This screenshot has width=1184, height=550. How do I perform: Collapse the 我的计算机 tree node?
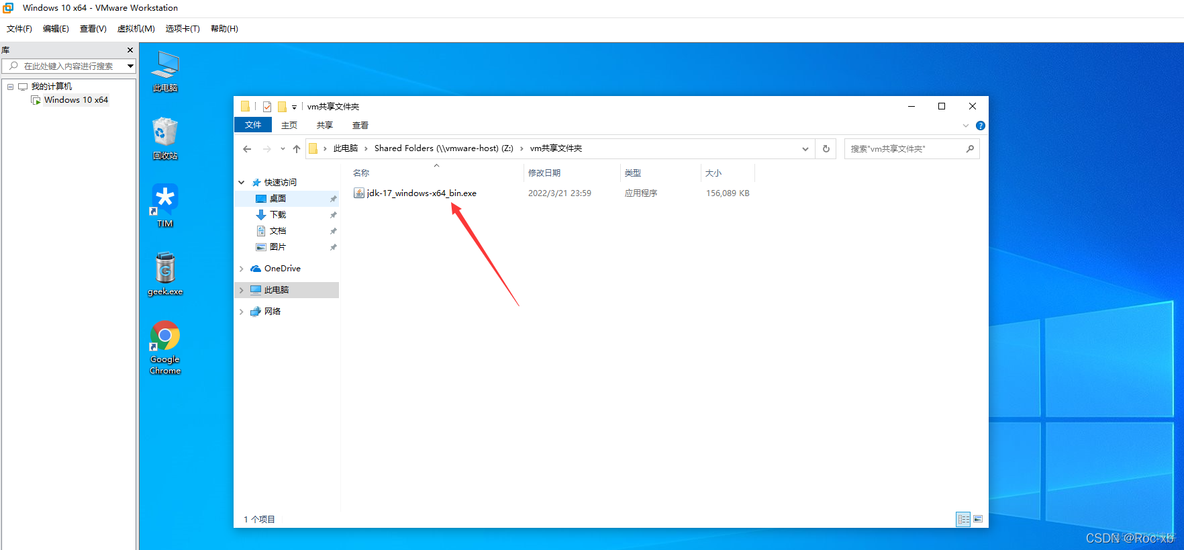pyautogui.click(x=11, y=87)
